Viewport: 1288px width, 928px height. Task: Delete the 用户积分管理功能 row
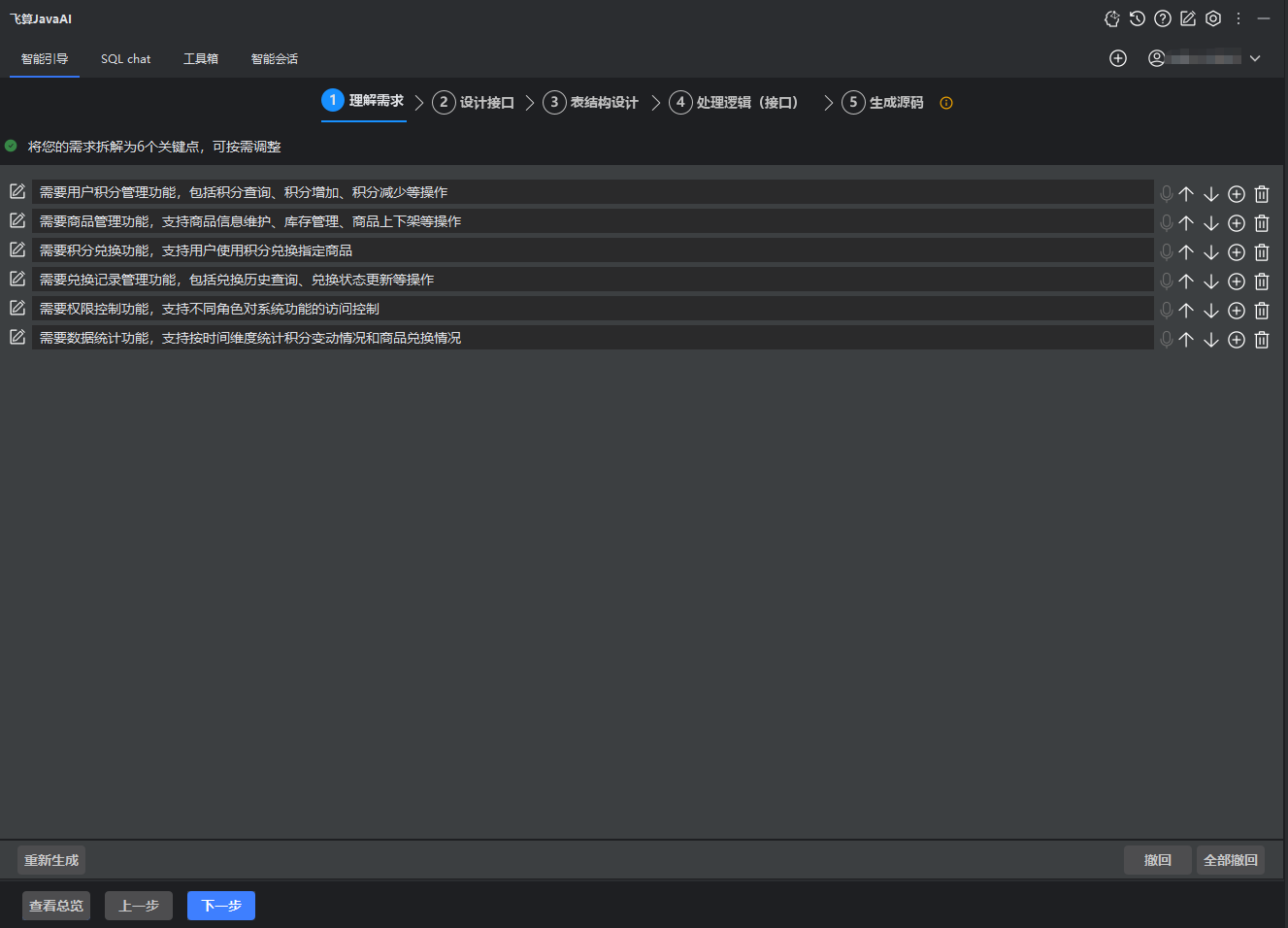coord(1262,194)
